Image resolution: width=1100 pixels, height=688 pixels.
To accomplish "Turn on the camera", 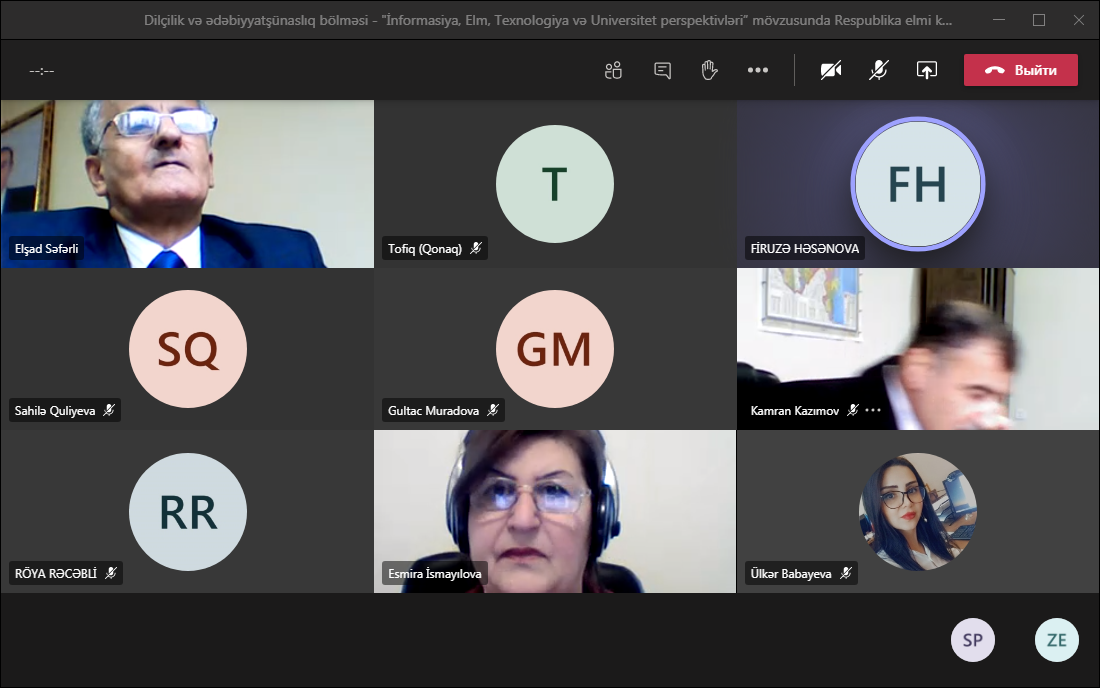I will 831,70.
